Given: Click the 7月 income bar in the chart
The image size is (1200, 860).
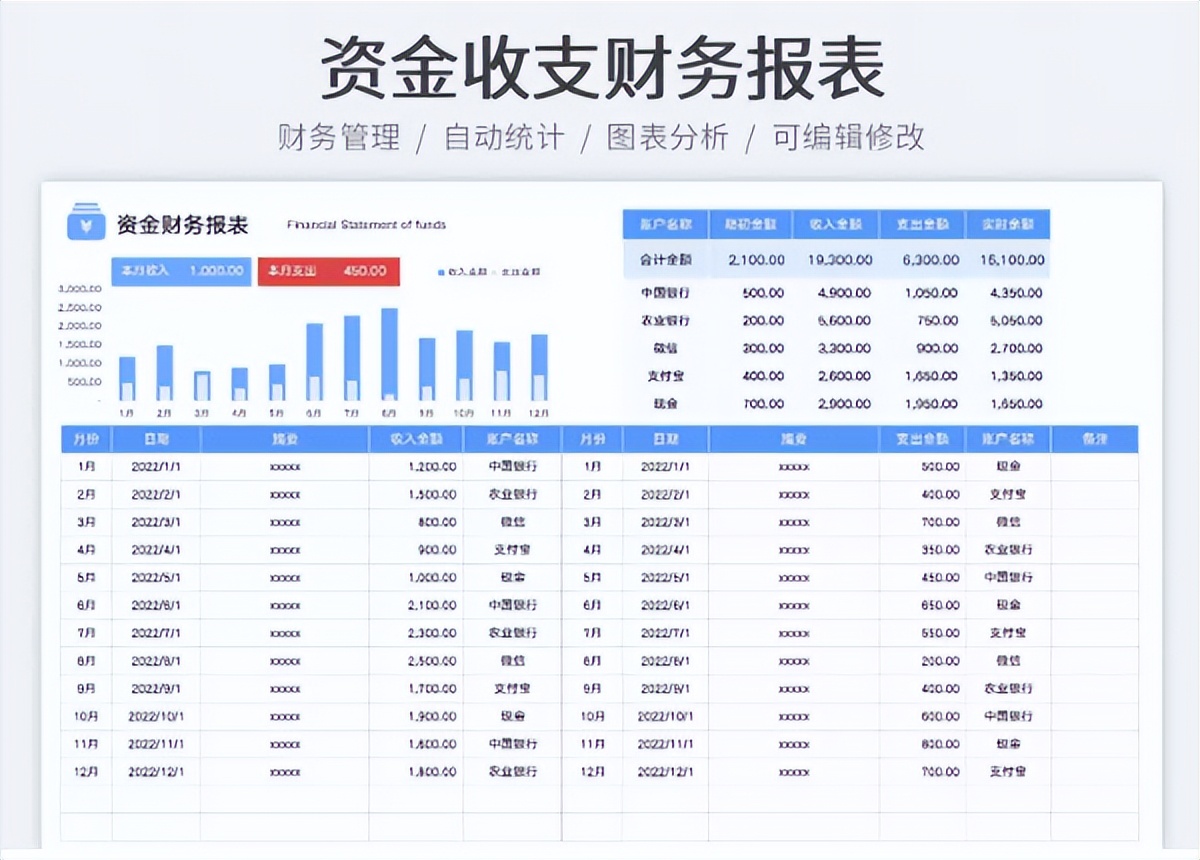Looking at the screenshot, I should [350, 358].
